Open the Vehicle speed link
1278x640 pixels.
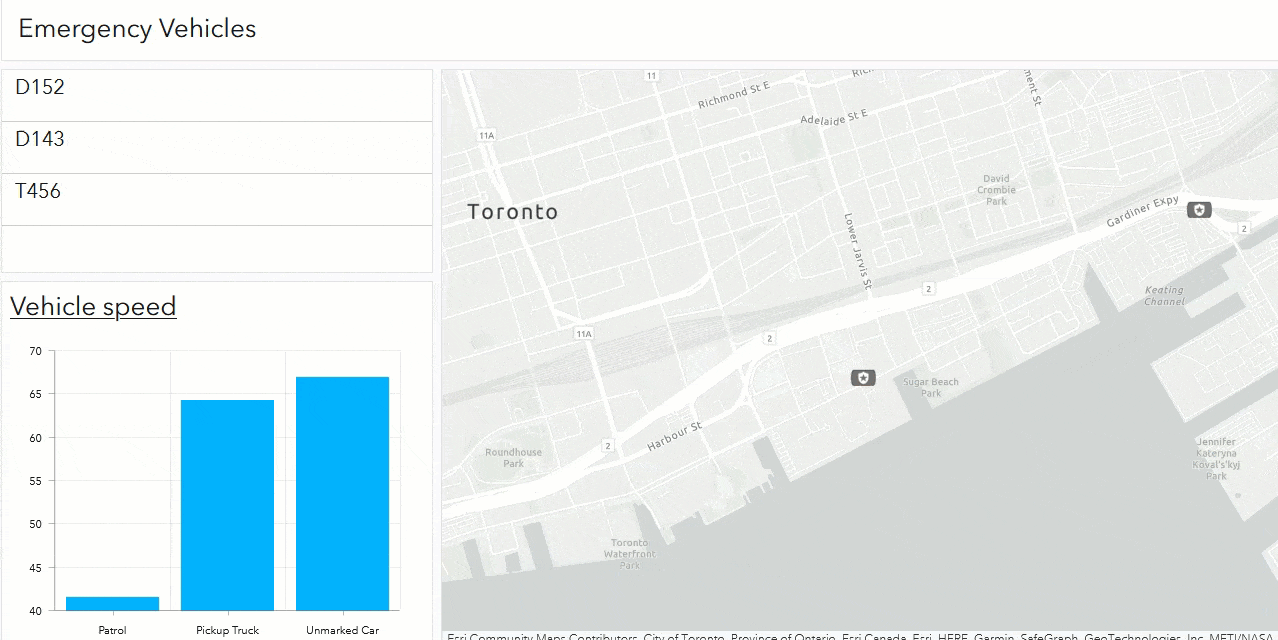pos(93,307)
